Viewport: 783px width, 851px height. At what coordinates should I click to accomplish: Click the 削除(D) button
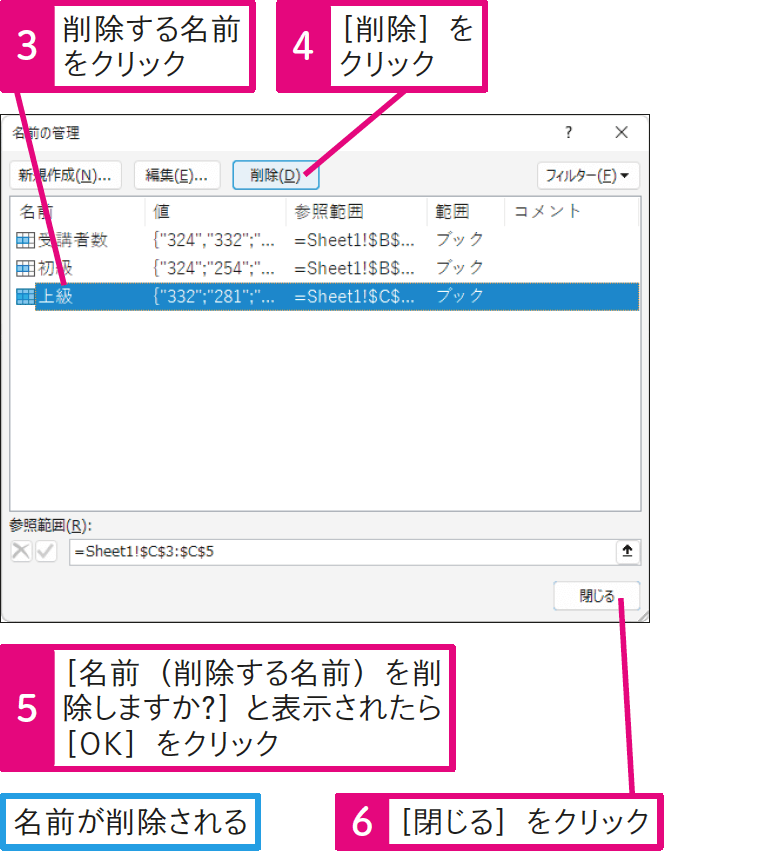click(x=275, y=175)
